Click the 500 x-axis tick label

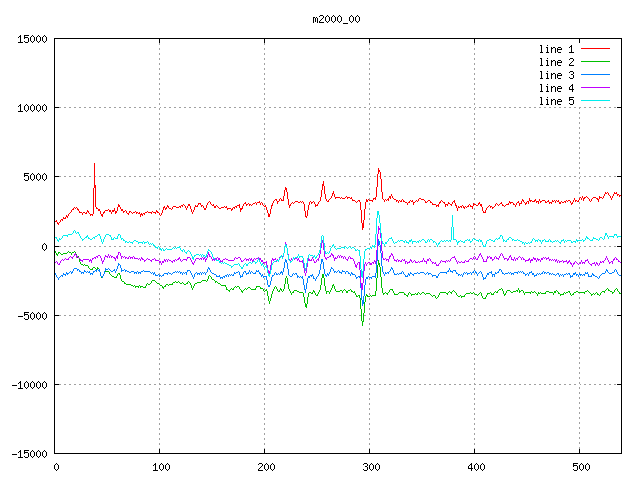(x=580, y=467)
